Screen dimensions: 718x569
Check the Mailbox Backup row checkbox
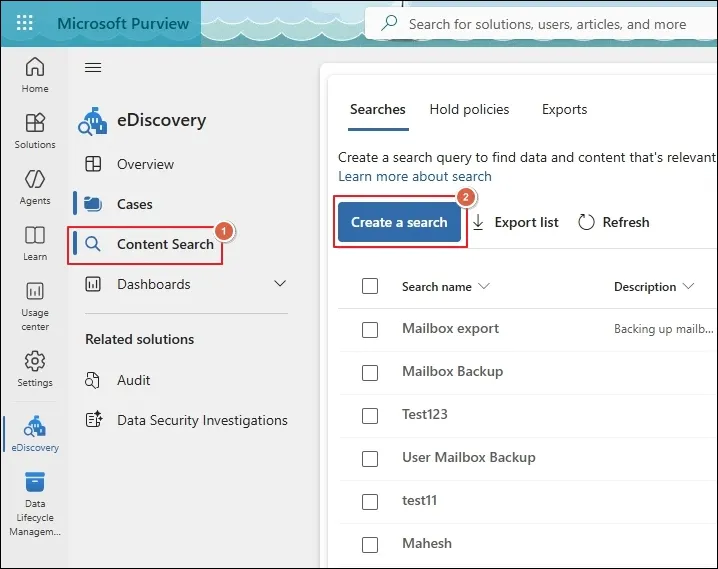click(x=370, y=373)
